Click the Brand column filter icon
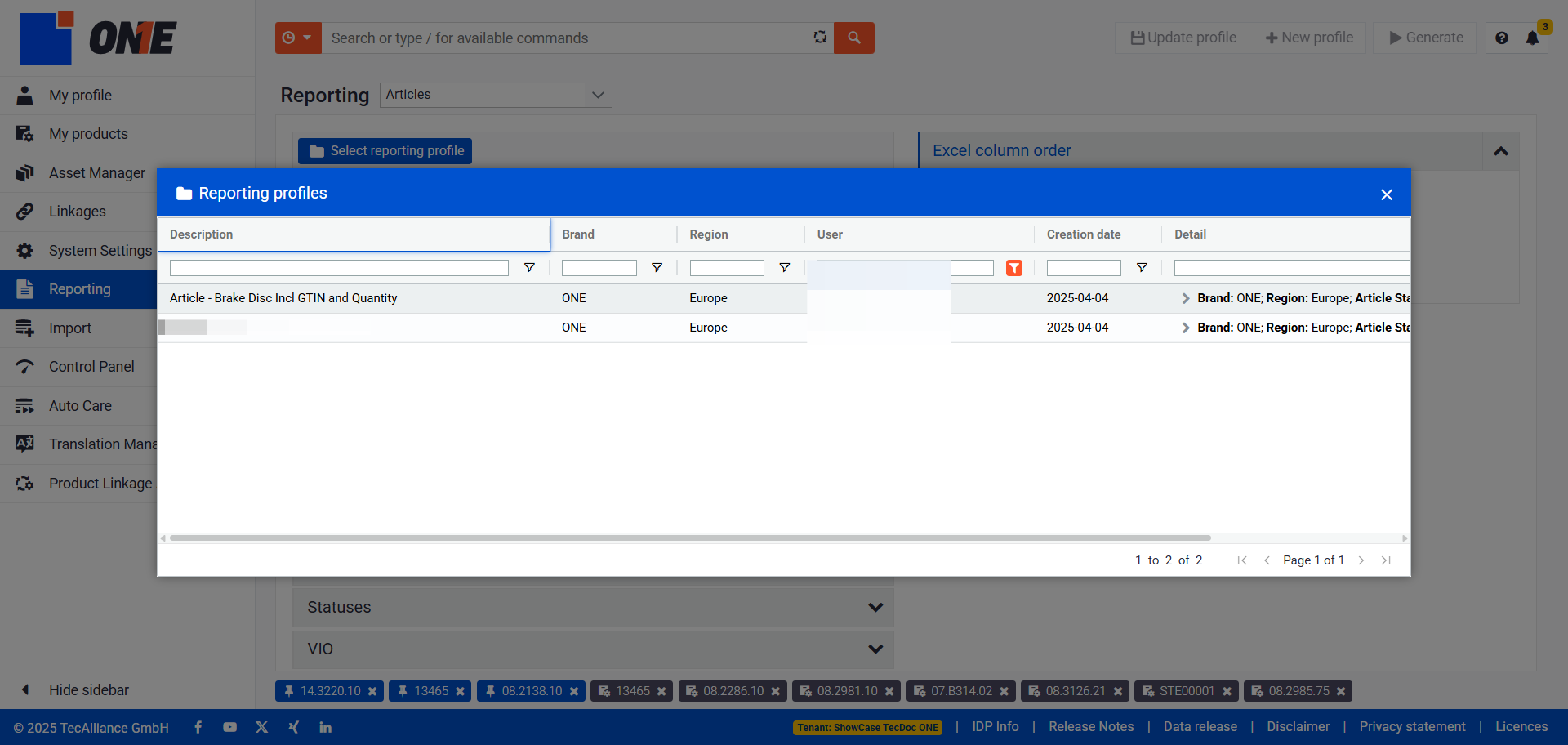Screen dimensions: 1568x745 657,268
